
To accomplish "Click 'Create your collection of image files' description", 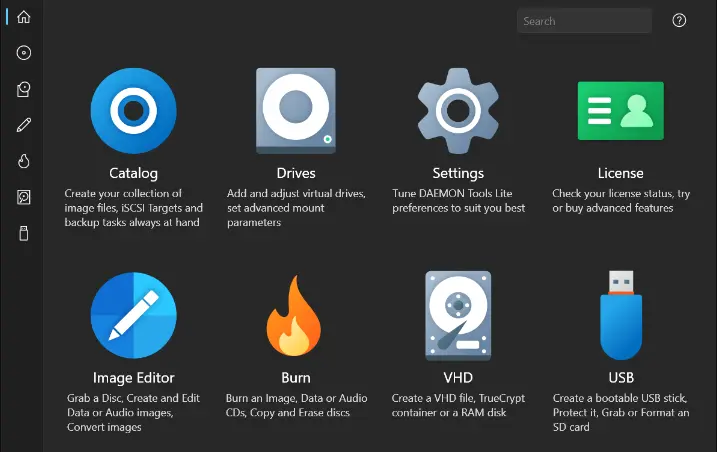I will coord(134,208).
